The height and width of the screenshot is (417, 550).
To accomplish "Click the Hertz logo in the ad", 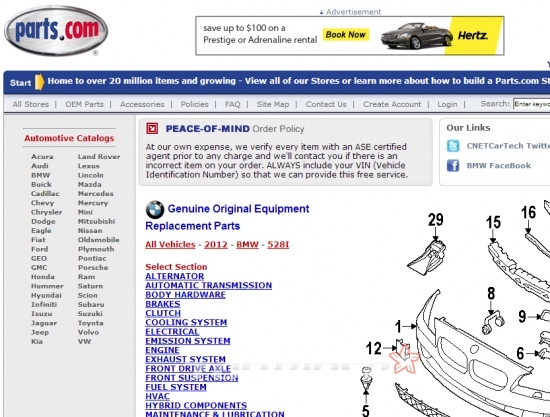I will click(x=472, y=35).
